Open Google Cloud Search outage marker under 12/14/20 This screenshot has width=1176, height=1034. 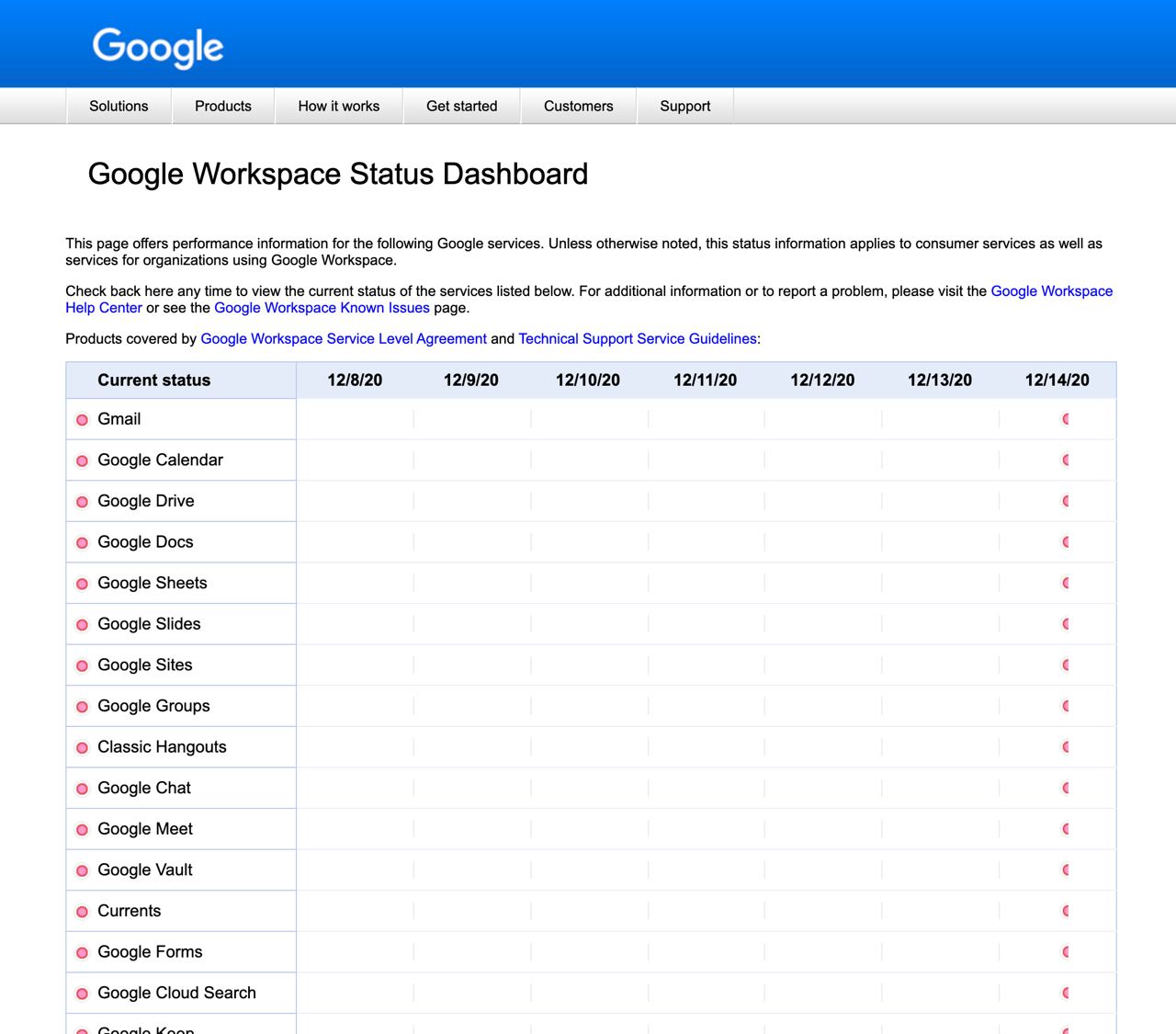click(1066, 993)
